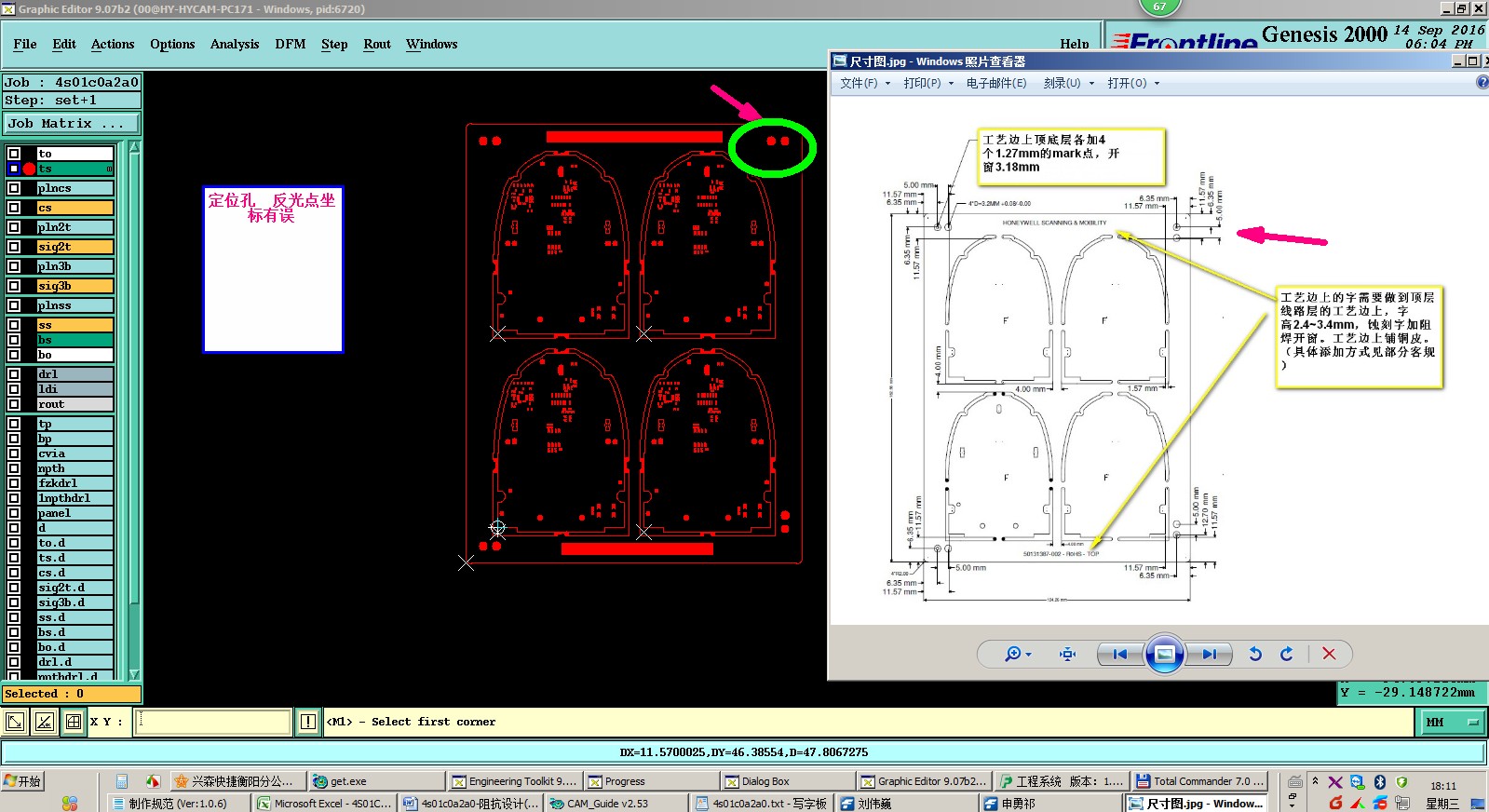
Task: Open the File menu
Action: [x=25, y=44]
